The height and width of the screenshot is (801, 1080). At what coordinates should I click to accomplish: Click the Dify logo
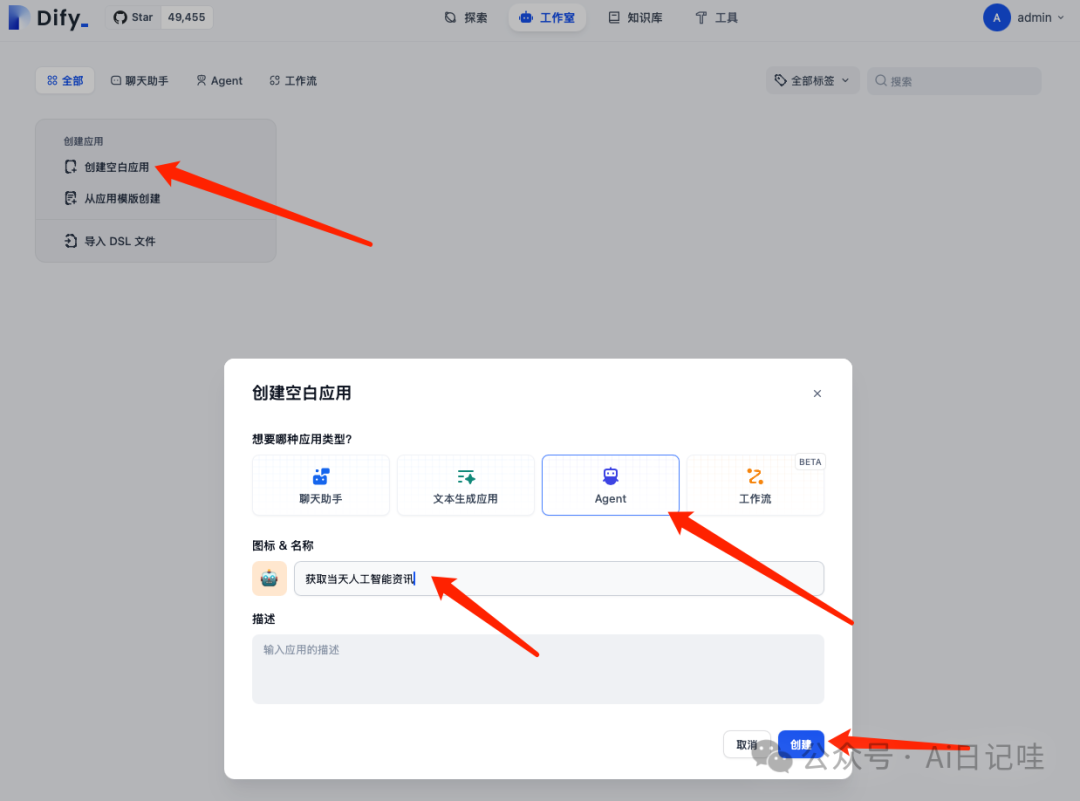45,17
